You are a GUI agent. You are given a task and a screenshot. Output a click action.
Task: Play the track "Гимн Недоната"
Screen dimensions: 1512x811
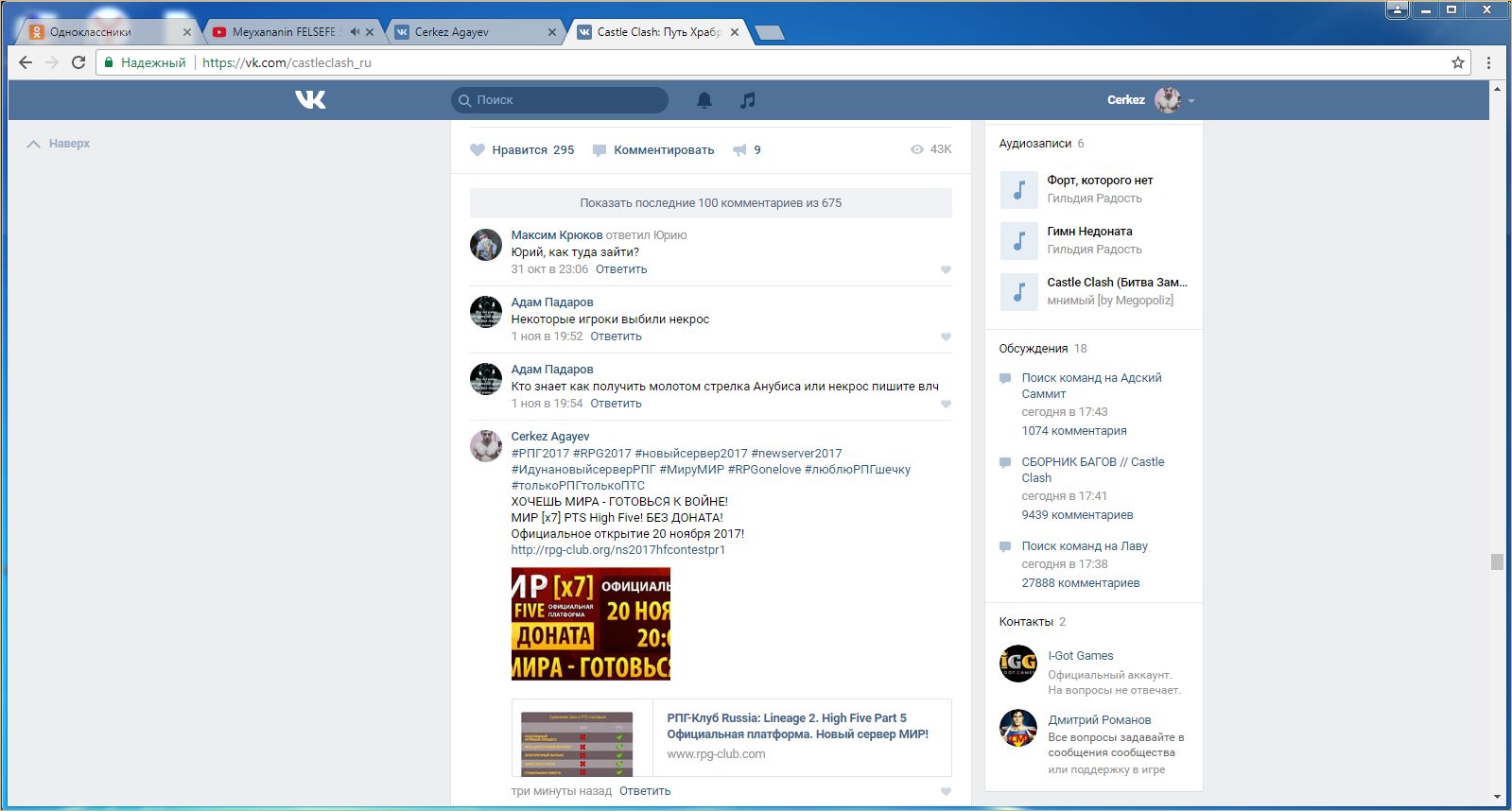[1019, 240]
